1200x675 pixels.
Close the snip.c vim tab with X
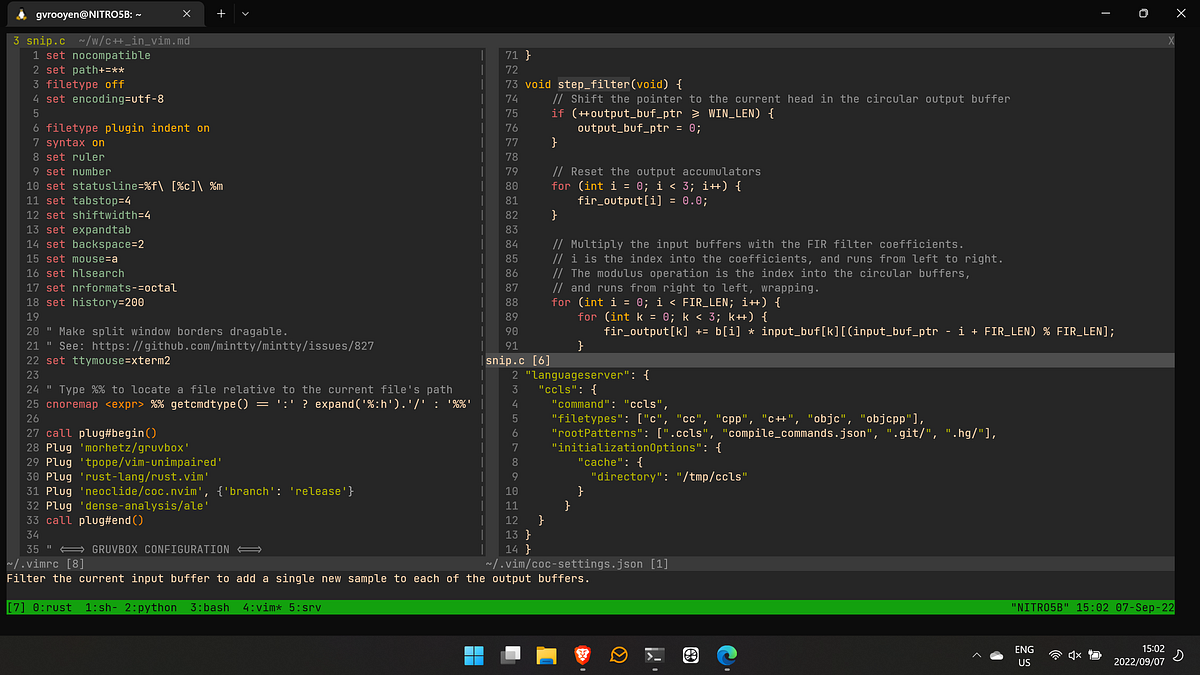point(1170,40)
